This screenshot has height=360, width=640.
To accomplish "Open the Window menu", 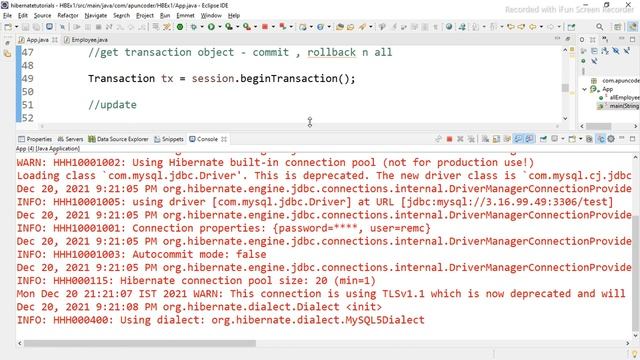I will (x=211, y=16).
